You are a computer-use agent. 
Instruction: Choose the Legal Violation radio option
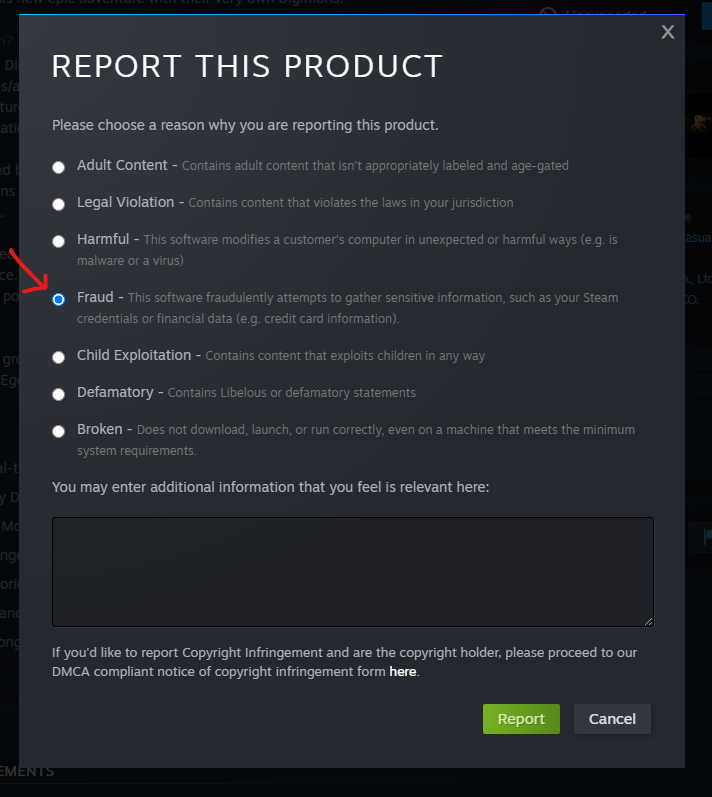(x=58, y=204)
